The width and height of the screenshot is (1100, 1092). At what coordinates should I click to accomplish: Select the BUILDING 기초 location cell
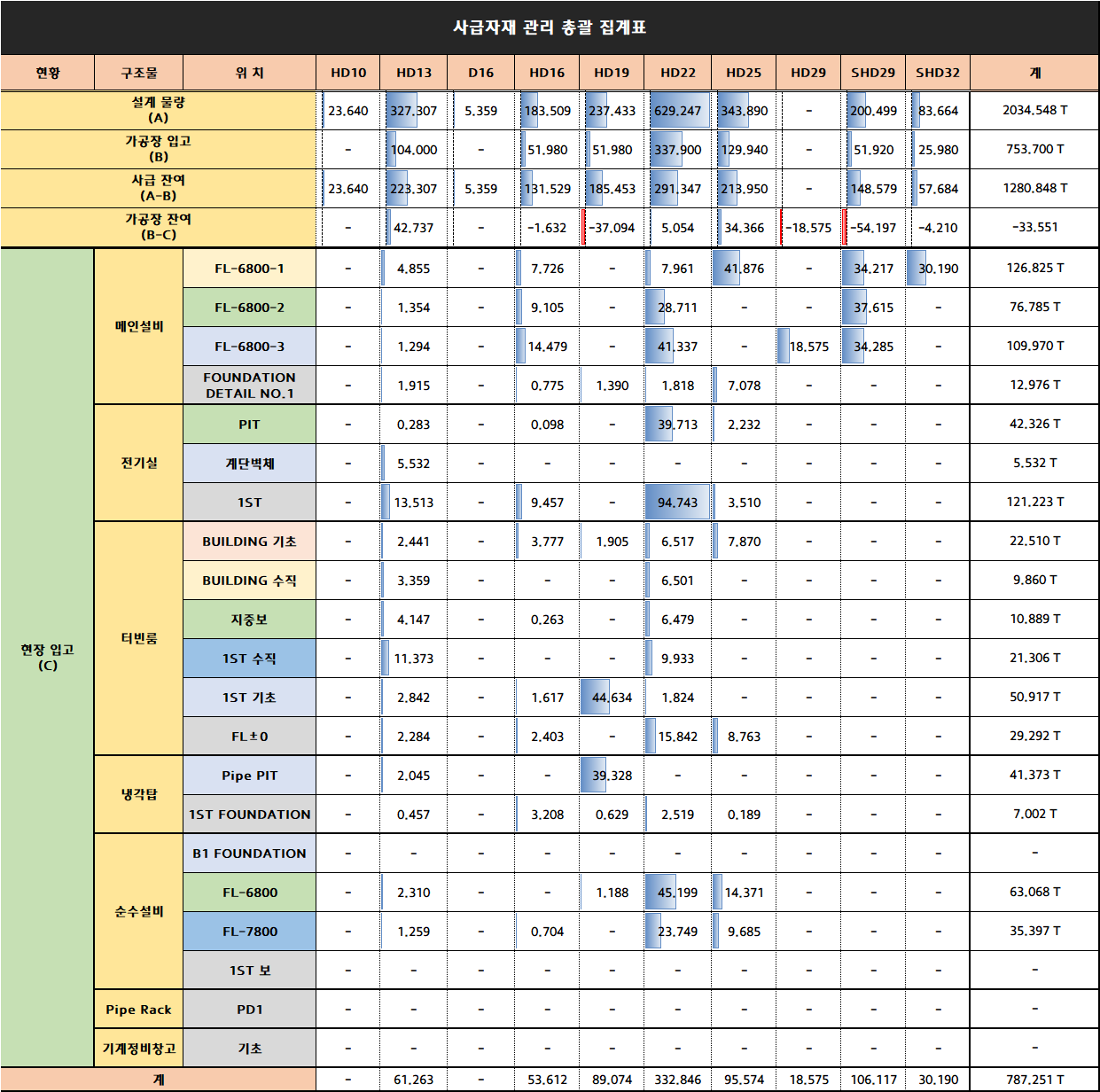[250, 542]
